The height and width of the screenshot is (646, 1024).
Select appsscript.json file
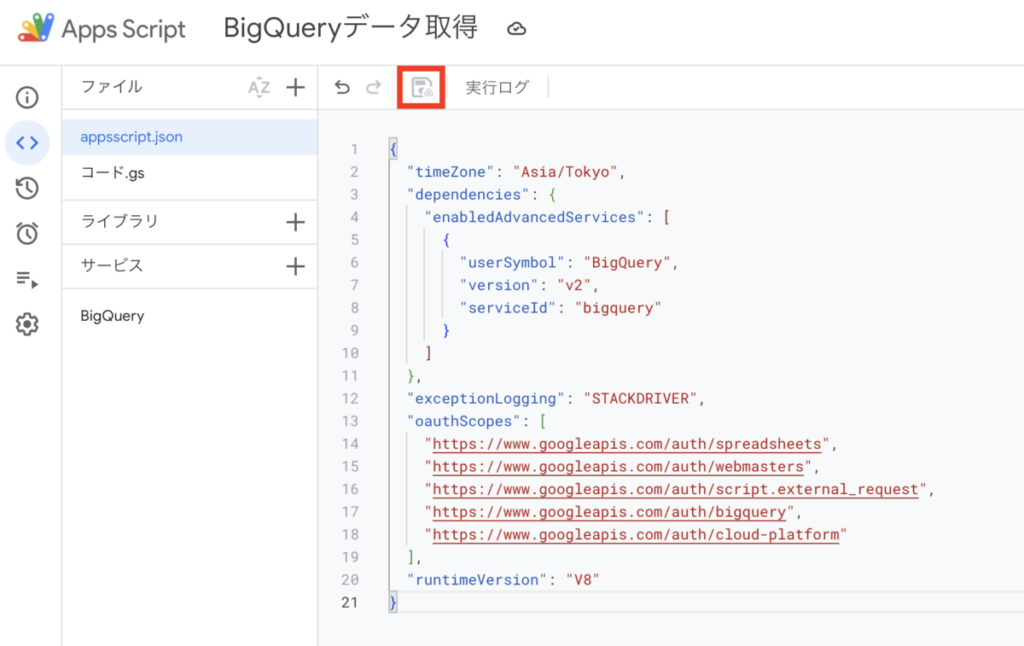(190, 137)
